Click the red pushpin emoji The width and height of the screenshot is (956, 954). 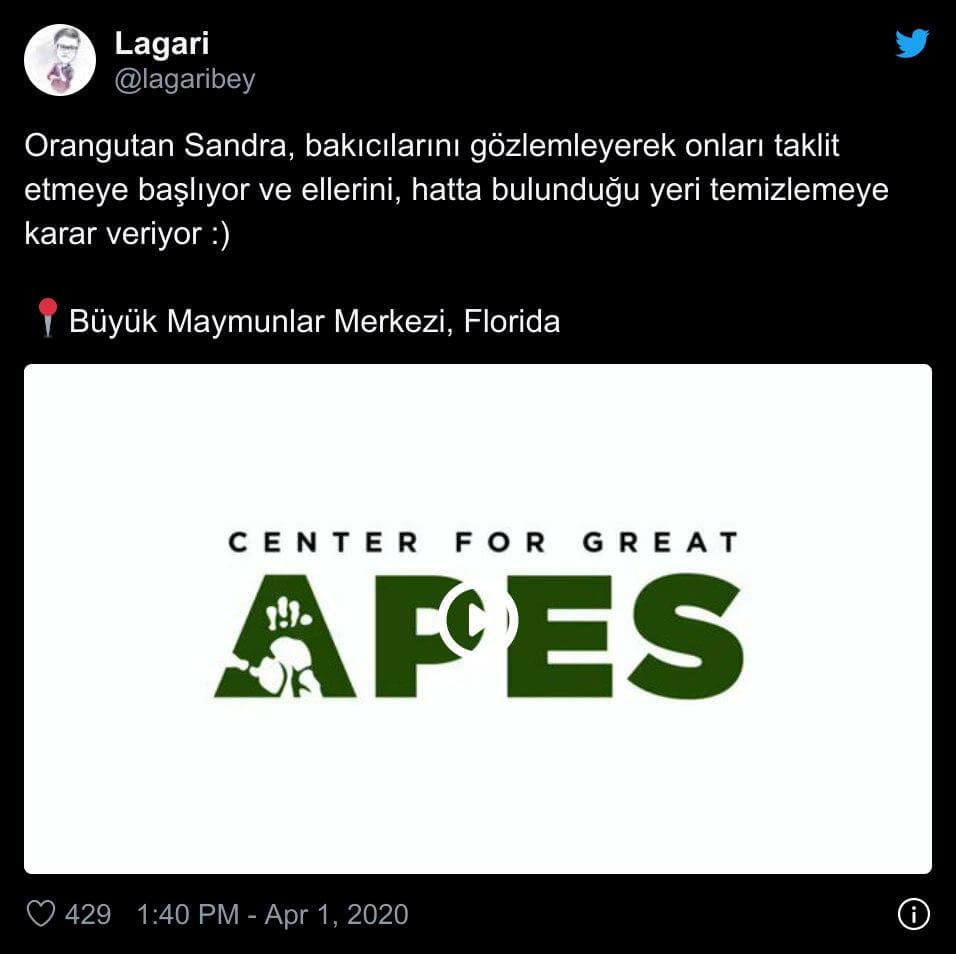click(x=47, y=318)
